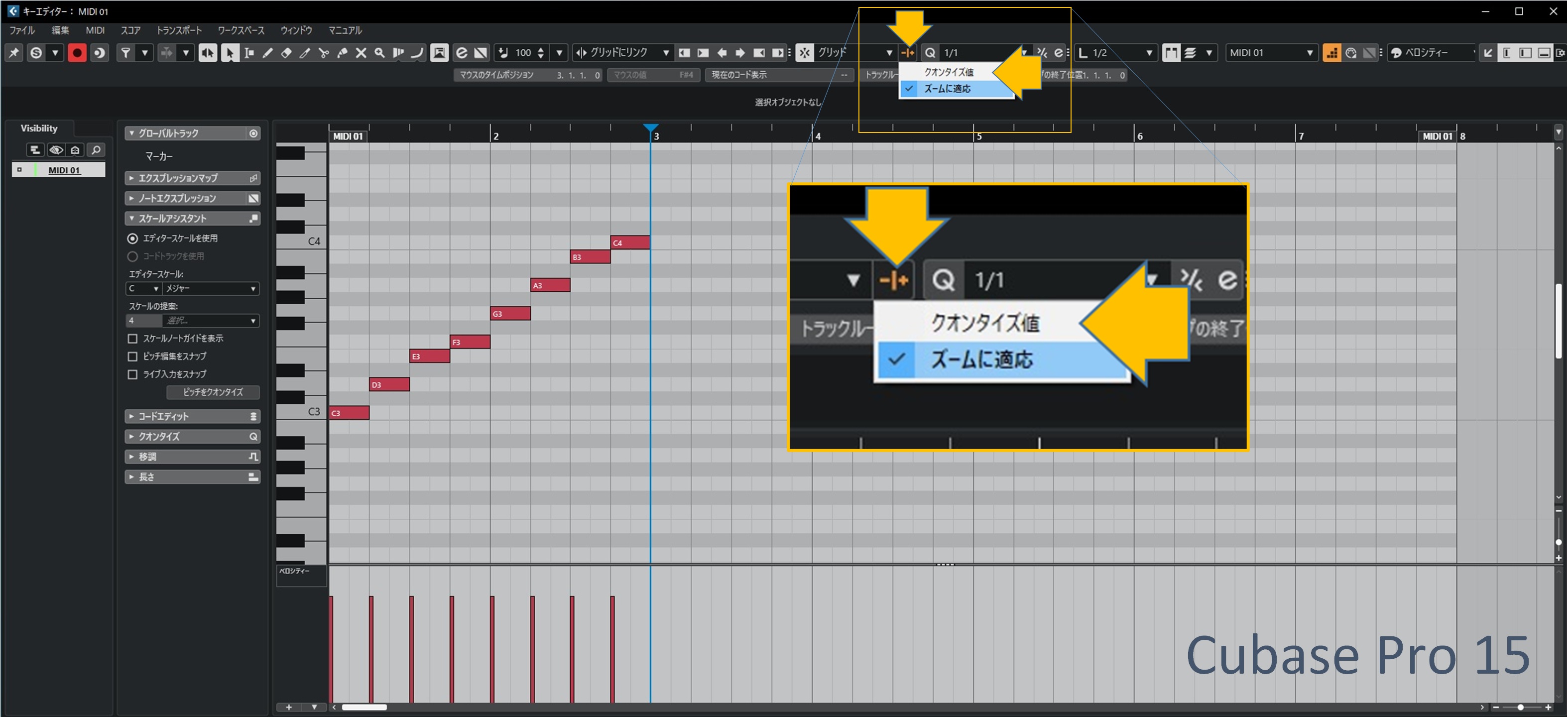Image resolution: width=1568 pixels, height=717 pixels.
Task: Click the horizontal zoom slider handle
Action: [1521, 707]
